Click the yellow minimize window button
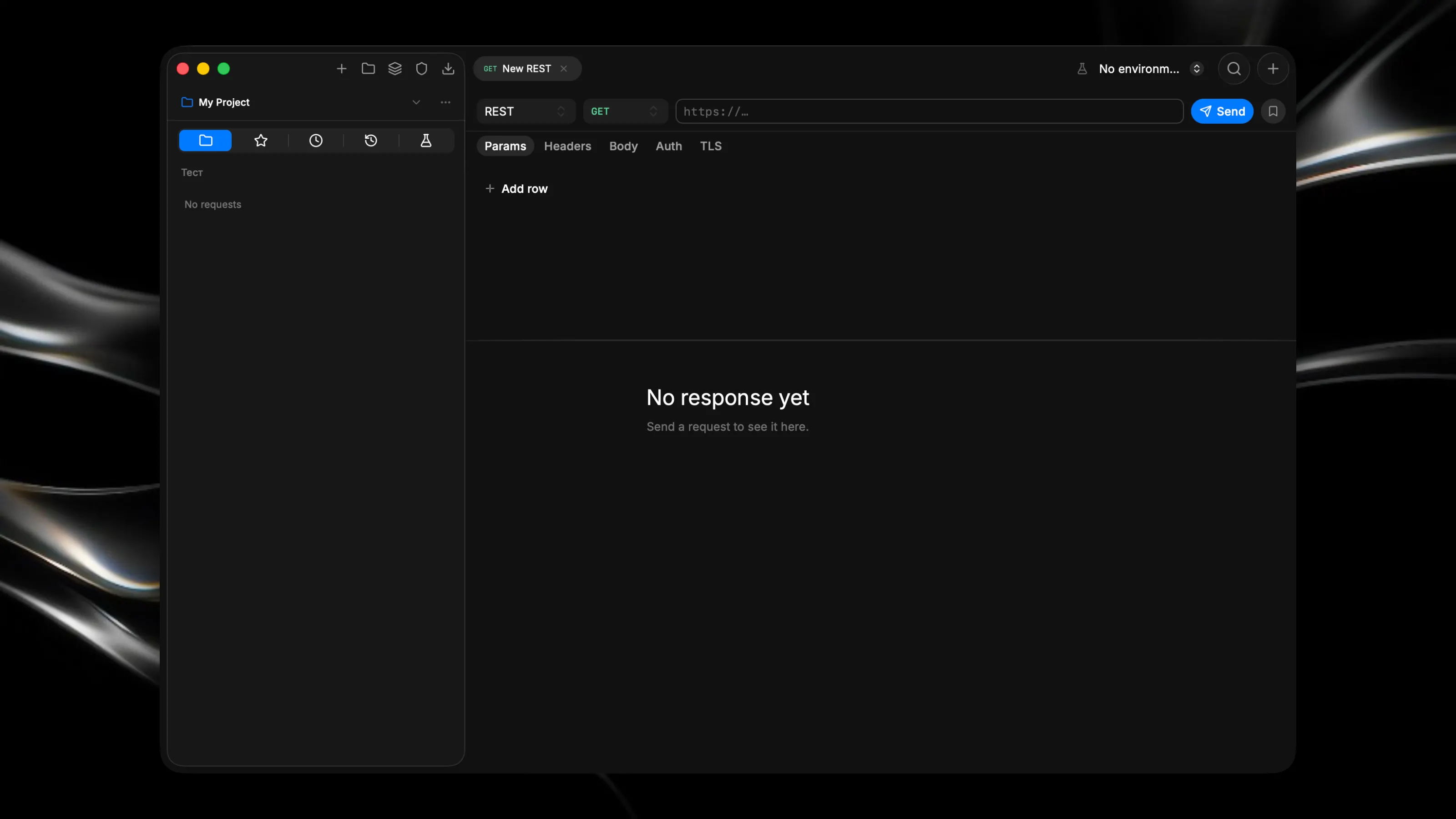Image resolution: width=1456 pixels, height=819 pixels. 203,68
